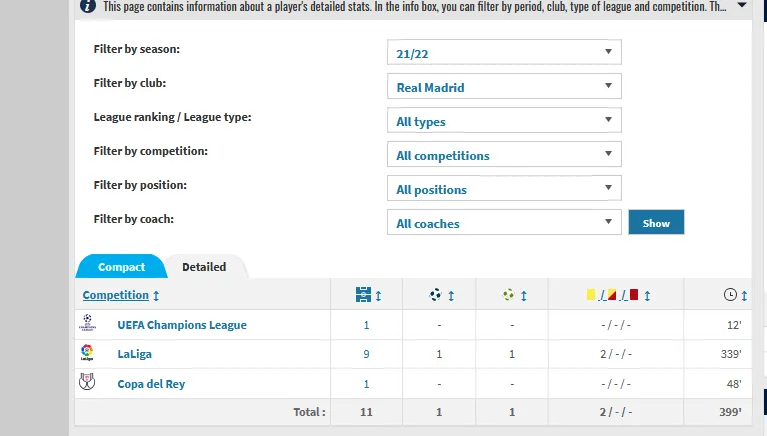Click the Show button
This screenshot has width=767, height=436.
[x=656, y=223]
